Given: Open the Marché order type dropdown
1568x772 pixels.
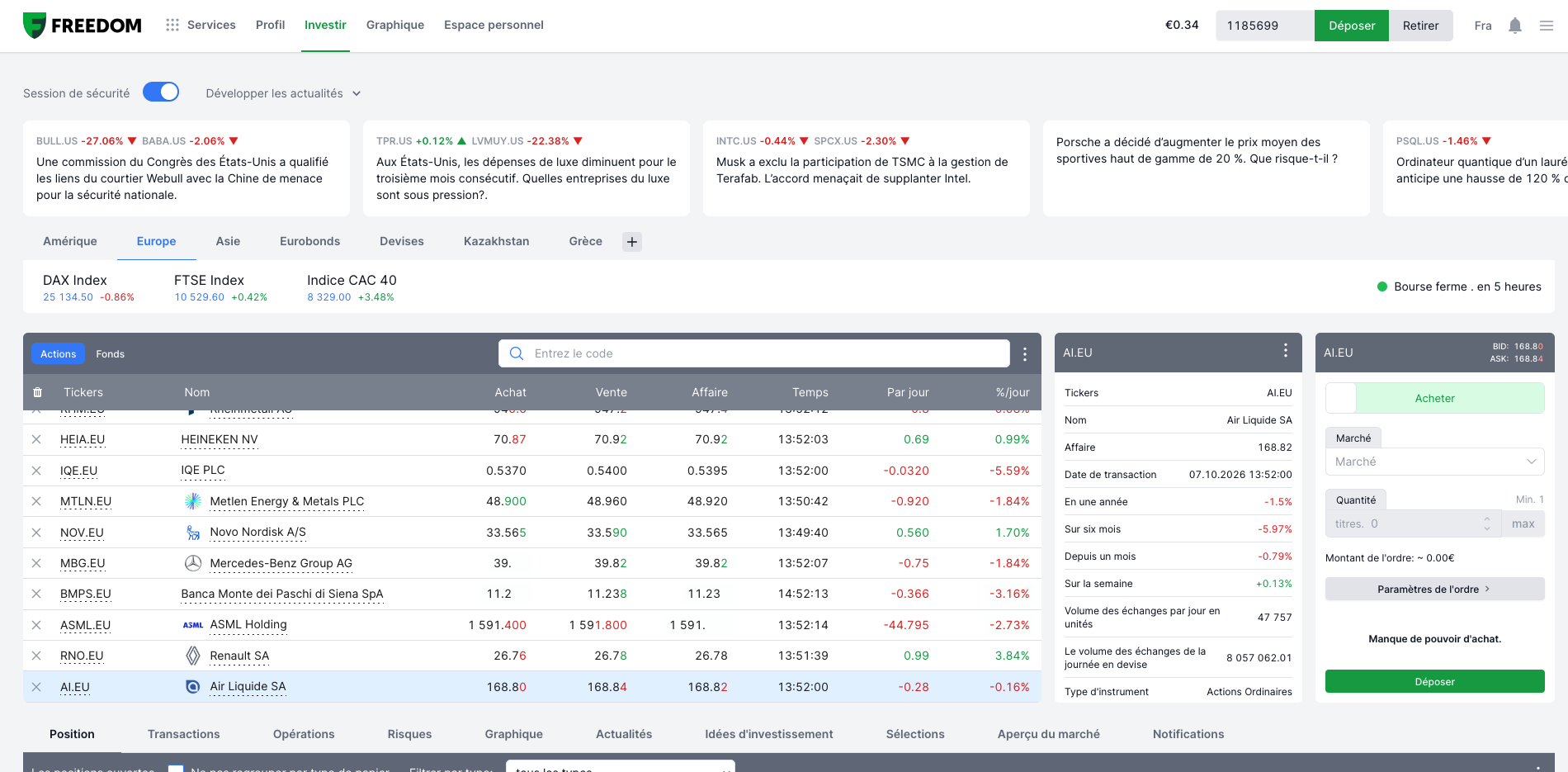Looking at the screenshot, I should tap(1435, 462).
